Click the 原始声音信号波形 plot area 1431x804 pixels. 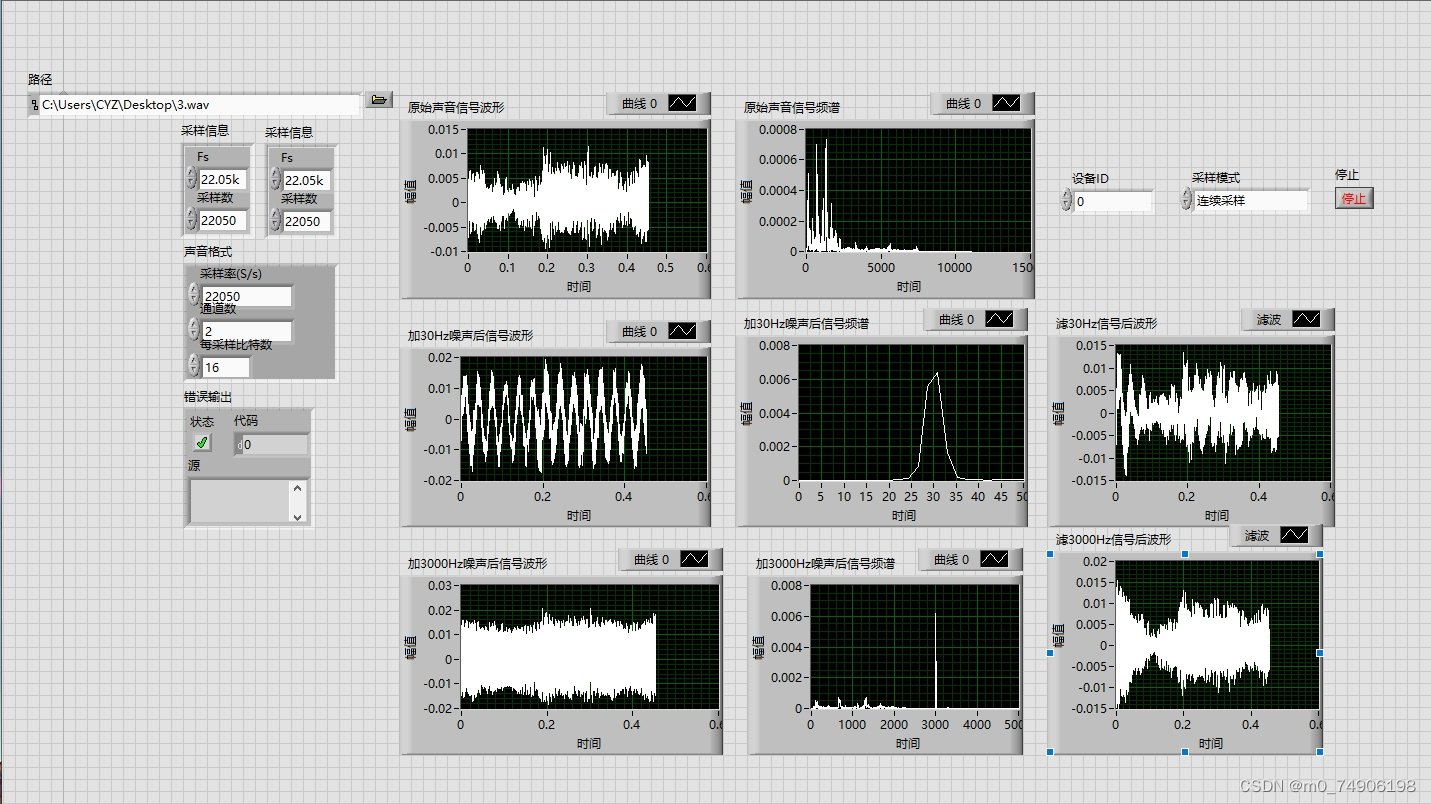pos(588,189)
